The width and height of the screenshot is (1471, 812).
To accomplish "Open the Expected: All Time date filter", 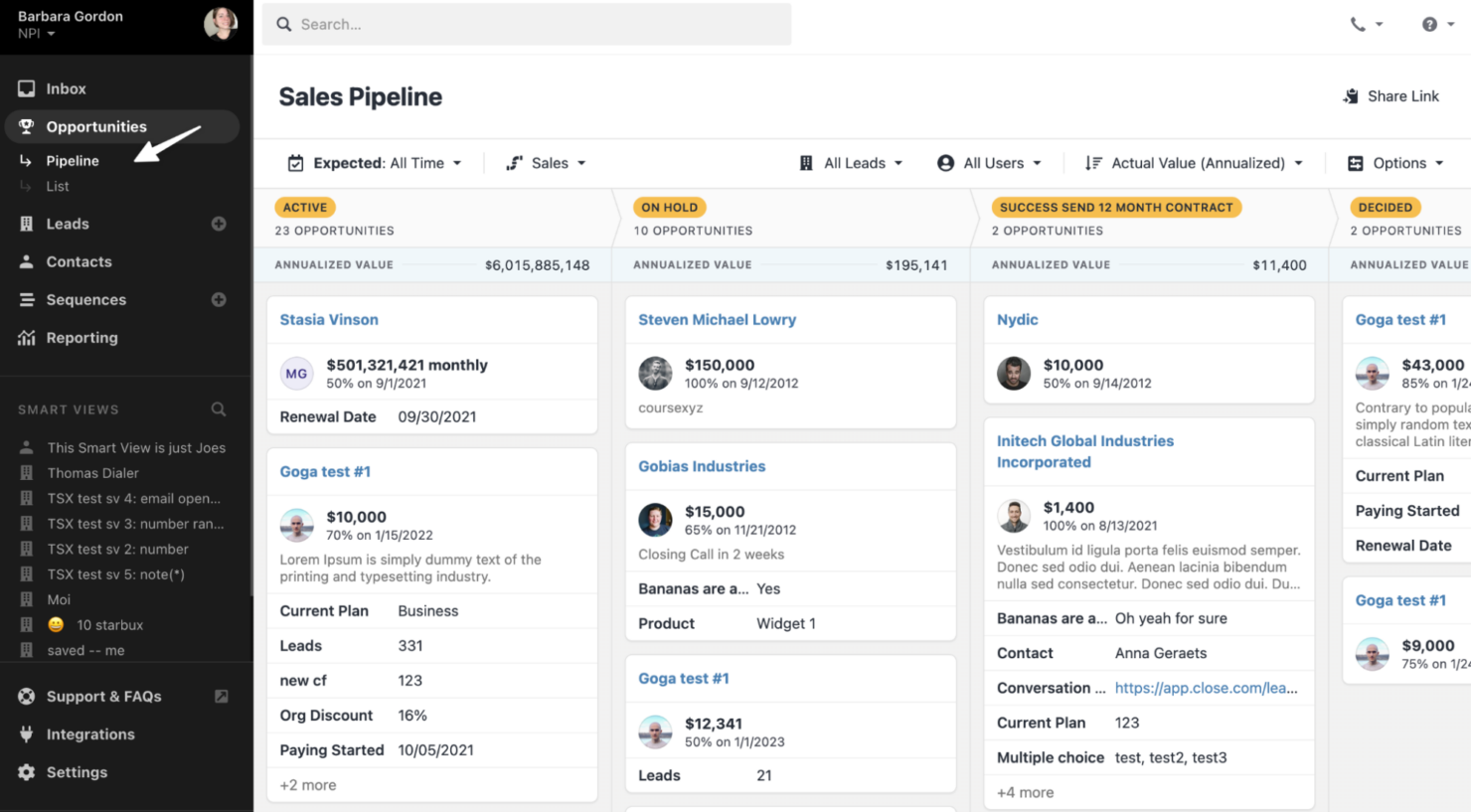I will (375, 162).
